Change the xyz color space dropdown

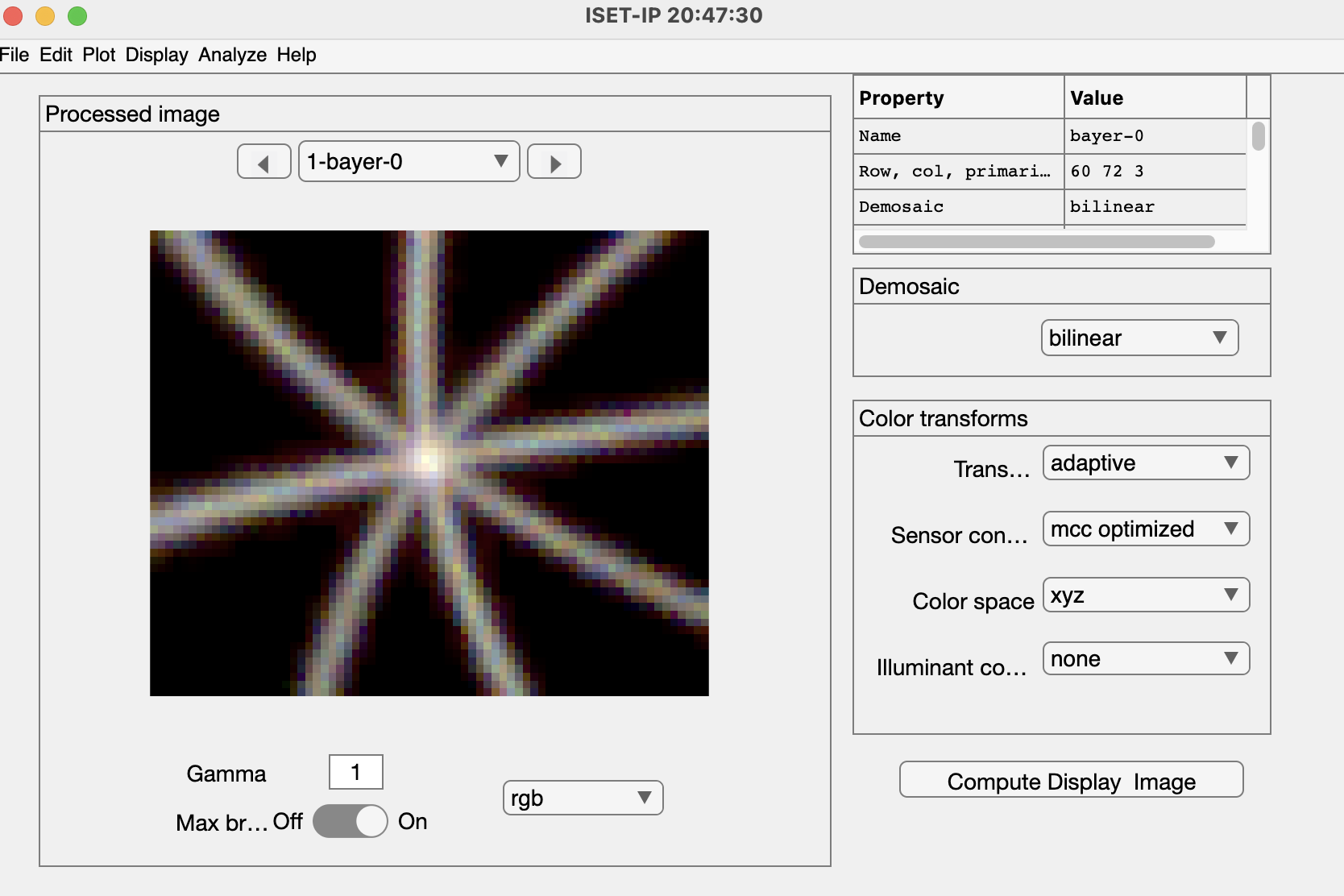[1145, 595]
